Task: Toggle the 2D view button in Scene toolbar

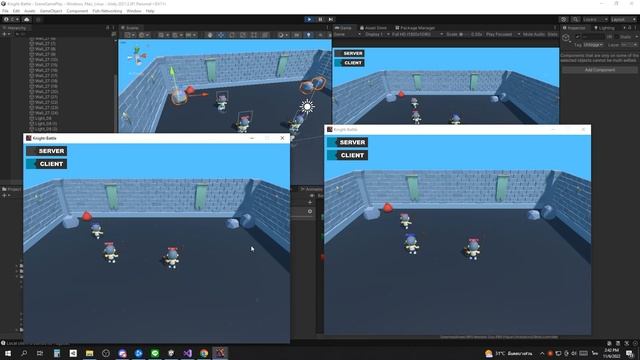Action: coord(297,35)
